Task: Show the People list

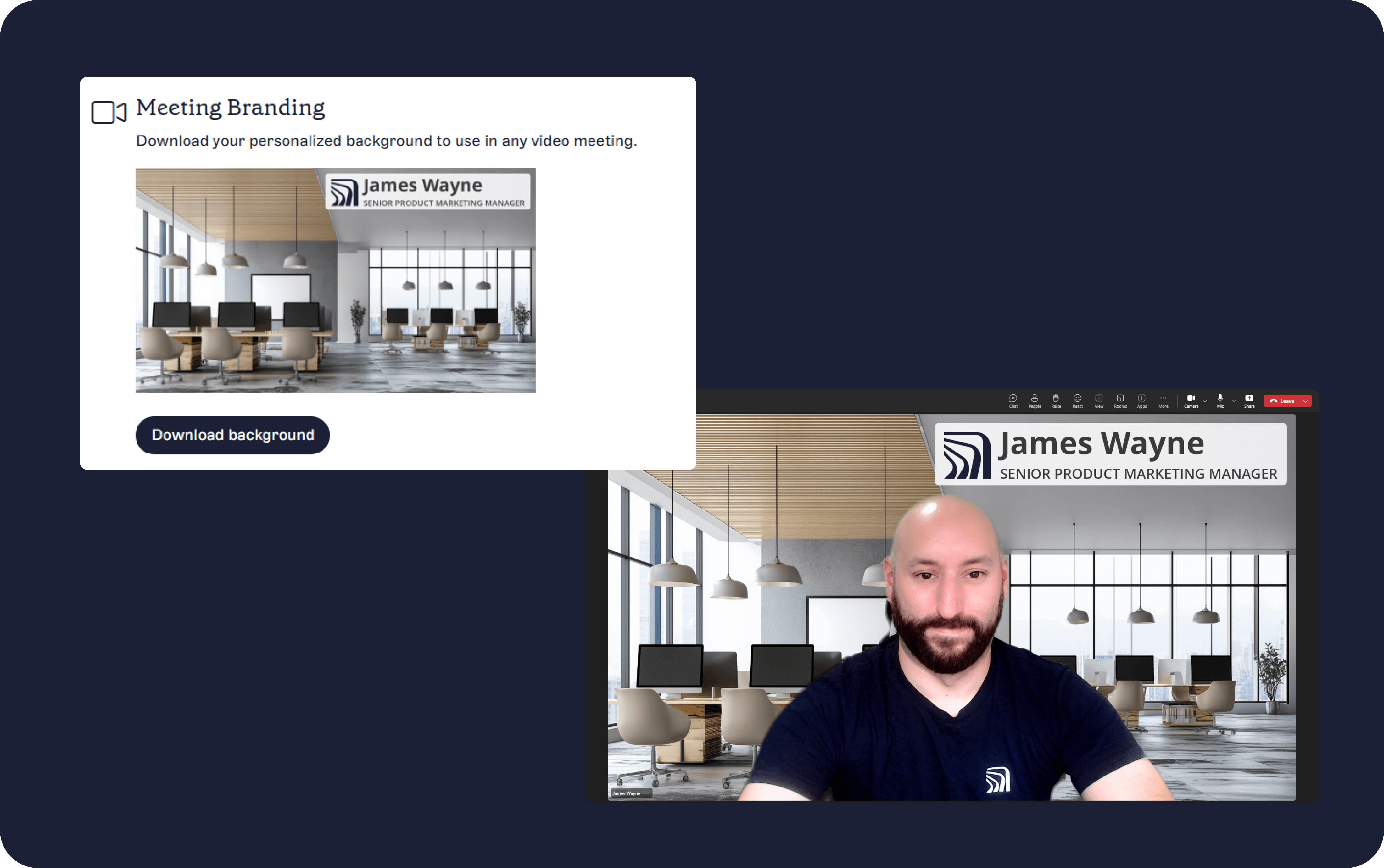Action: (x=1035, y=399)
